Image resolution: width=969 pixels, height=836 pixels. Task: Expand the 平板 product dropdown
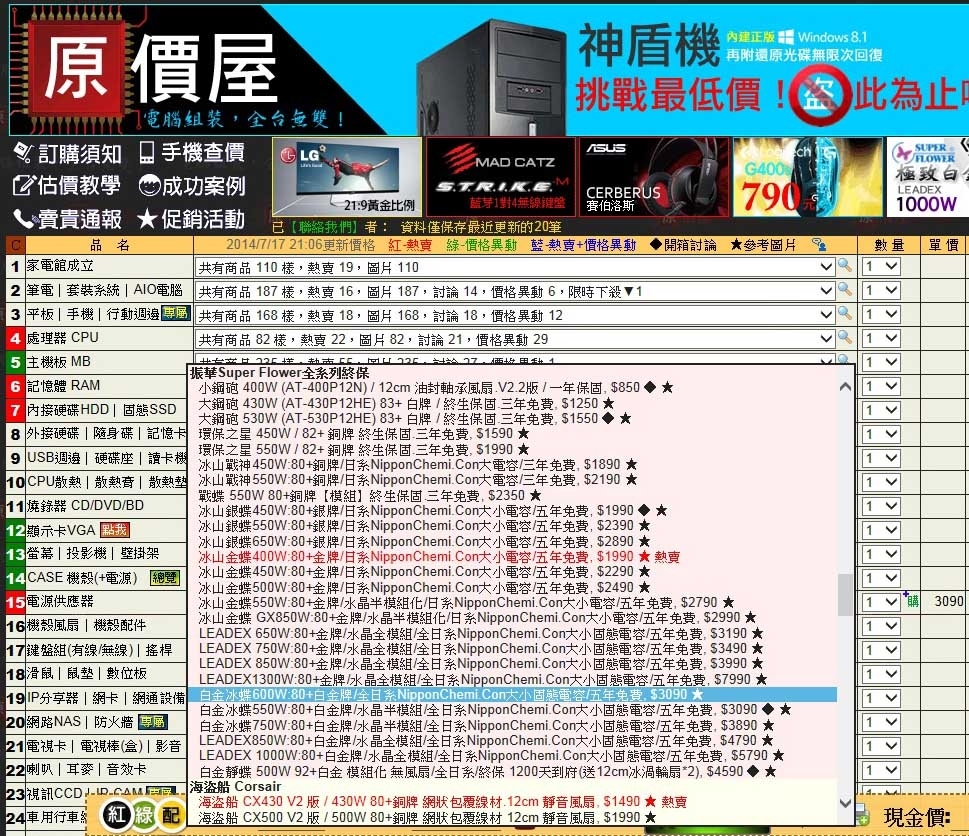coord(826,315)
